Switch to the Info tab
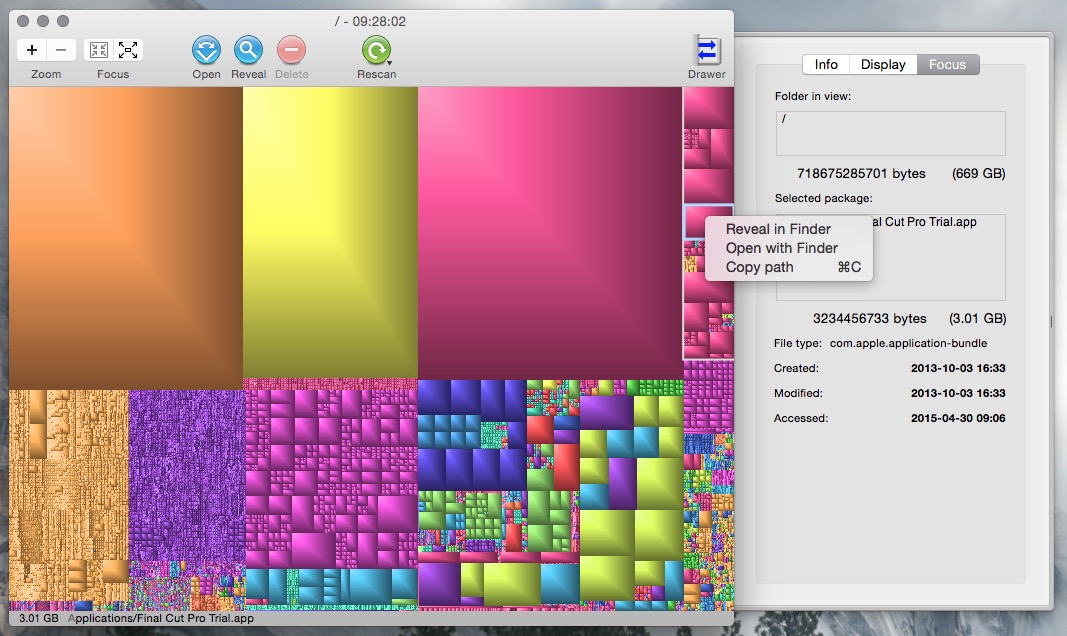 point(826,64)
